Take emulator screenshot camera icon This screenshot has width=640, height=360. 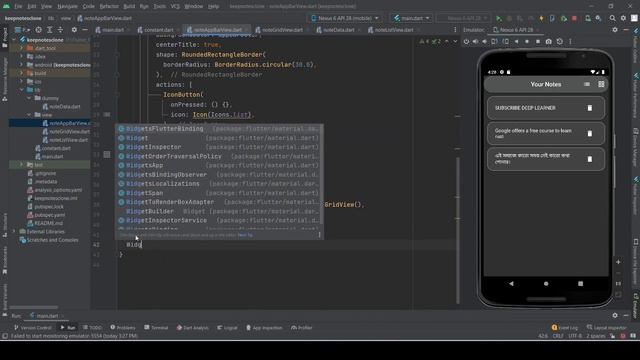click(x=549, y=42)
